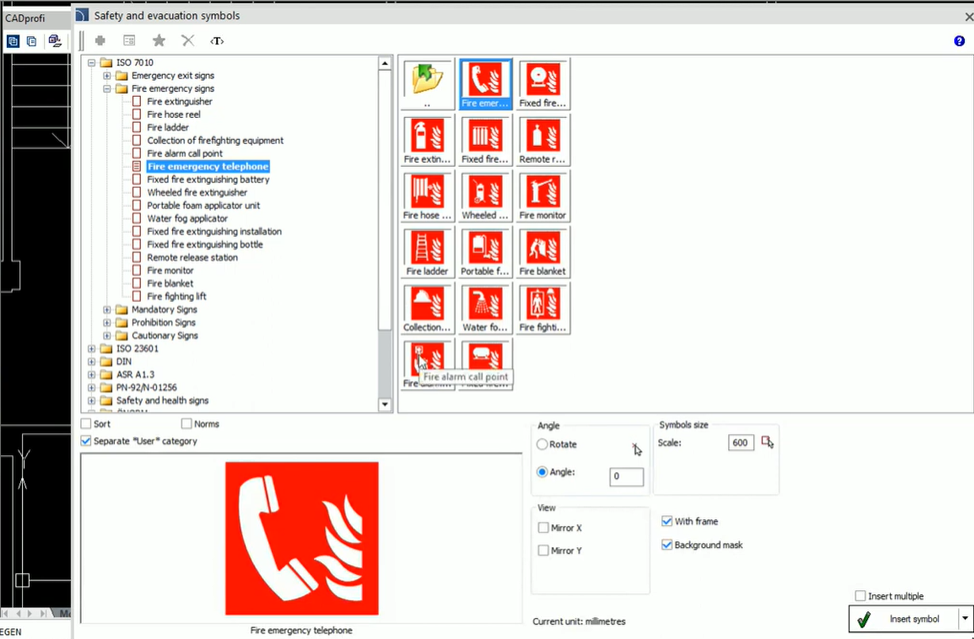Select the Fire ladder symbol thumbnail
This screenshot has width=974, height=639.
click(x=427, y=252)
